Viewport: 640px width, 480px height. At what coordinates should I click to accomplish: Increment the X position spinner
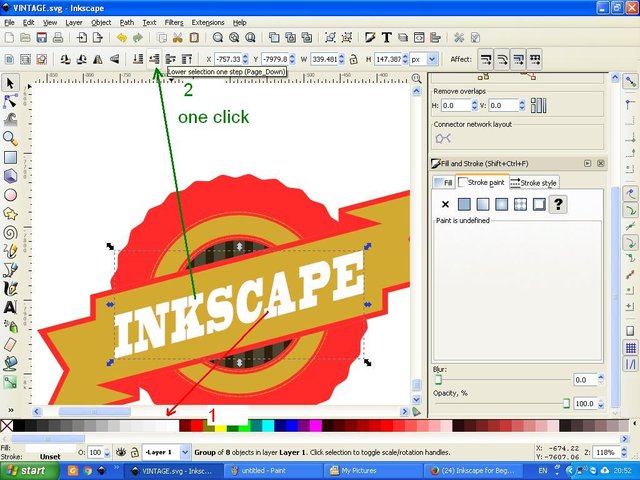[245, 56]
